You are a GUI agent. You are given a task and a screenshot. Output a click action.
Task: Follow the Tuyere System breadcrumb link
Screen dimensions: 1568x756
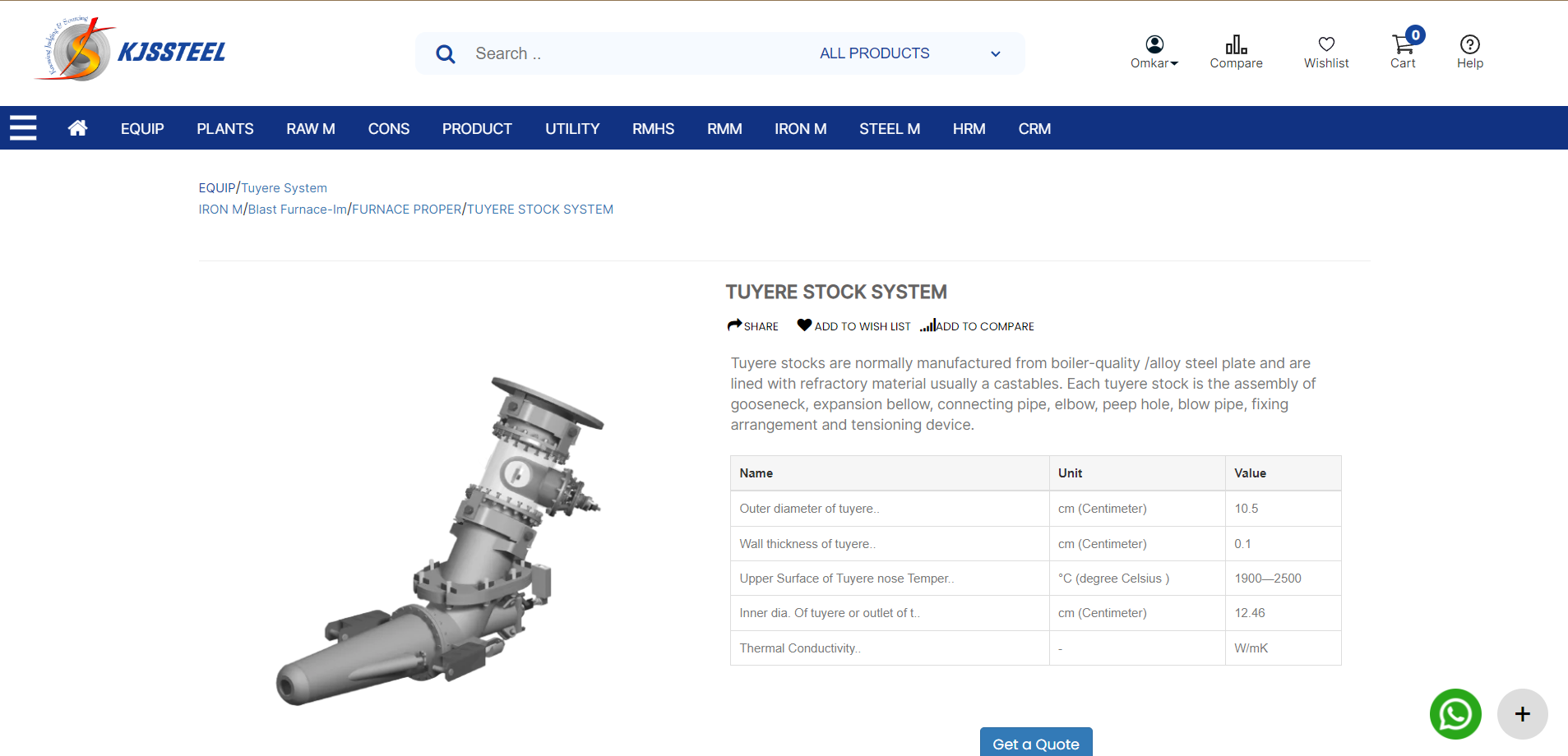click(284, 188)
